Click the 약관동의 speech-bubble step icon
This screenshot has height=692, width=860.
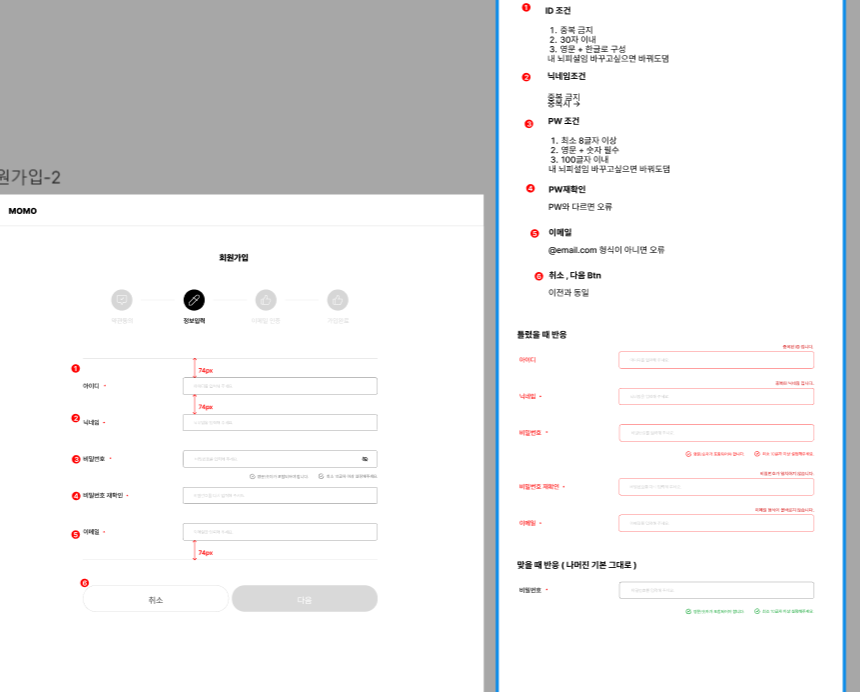pos(122,300)
